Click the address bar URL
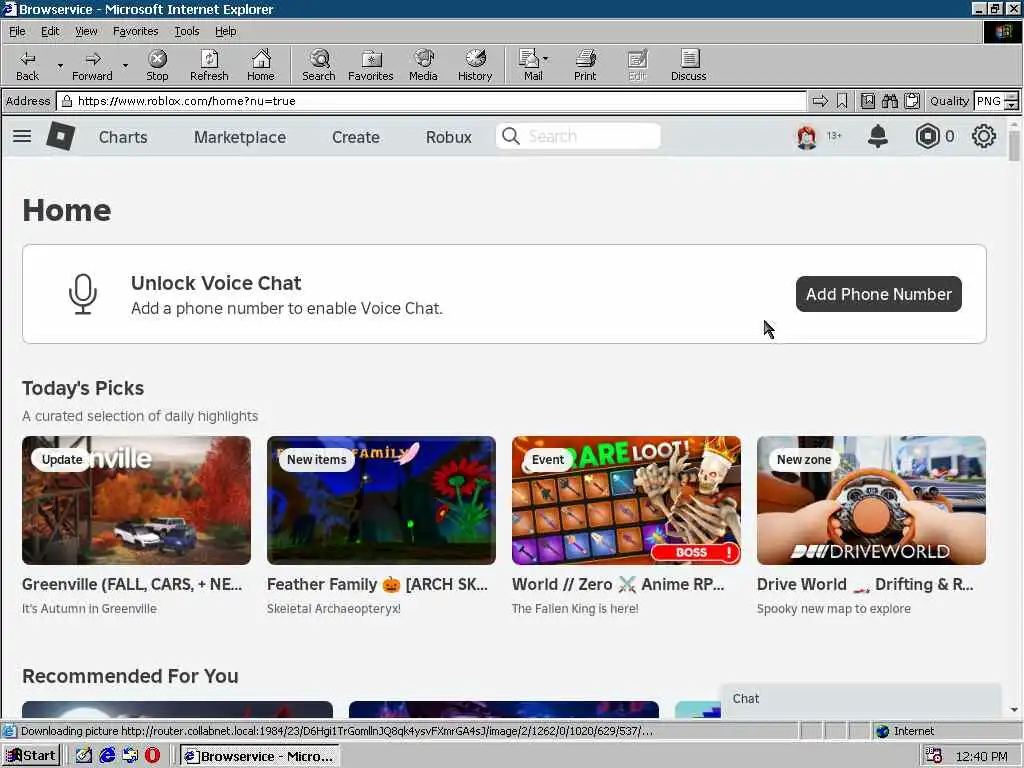This screenshot has height=768, width=1024. (187, 101)
